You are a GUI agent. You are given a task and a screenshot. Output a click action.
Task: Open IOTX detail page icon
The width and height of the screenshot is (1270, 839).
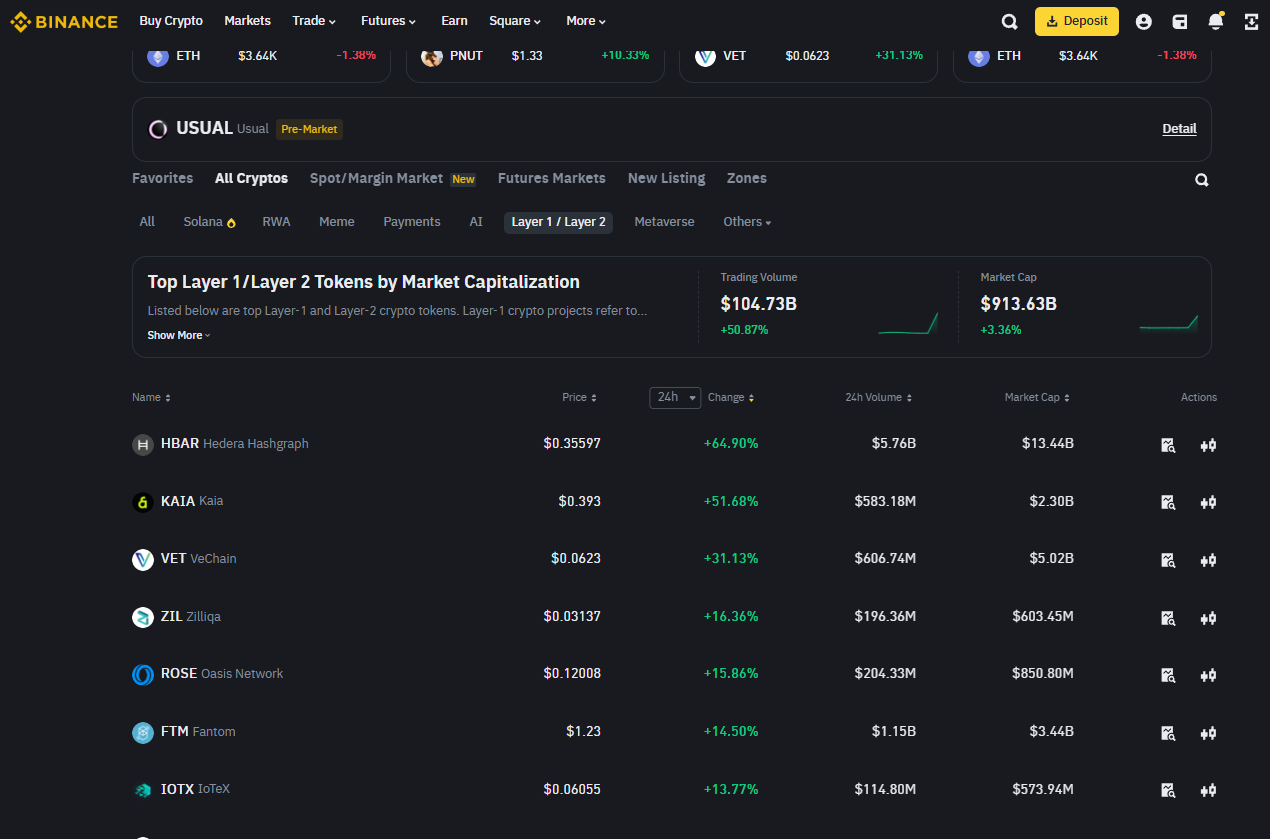pos(1167,790)
